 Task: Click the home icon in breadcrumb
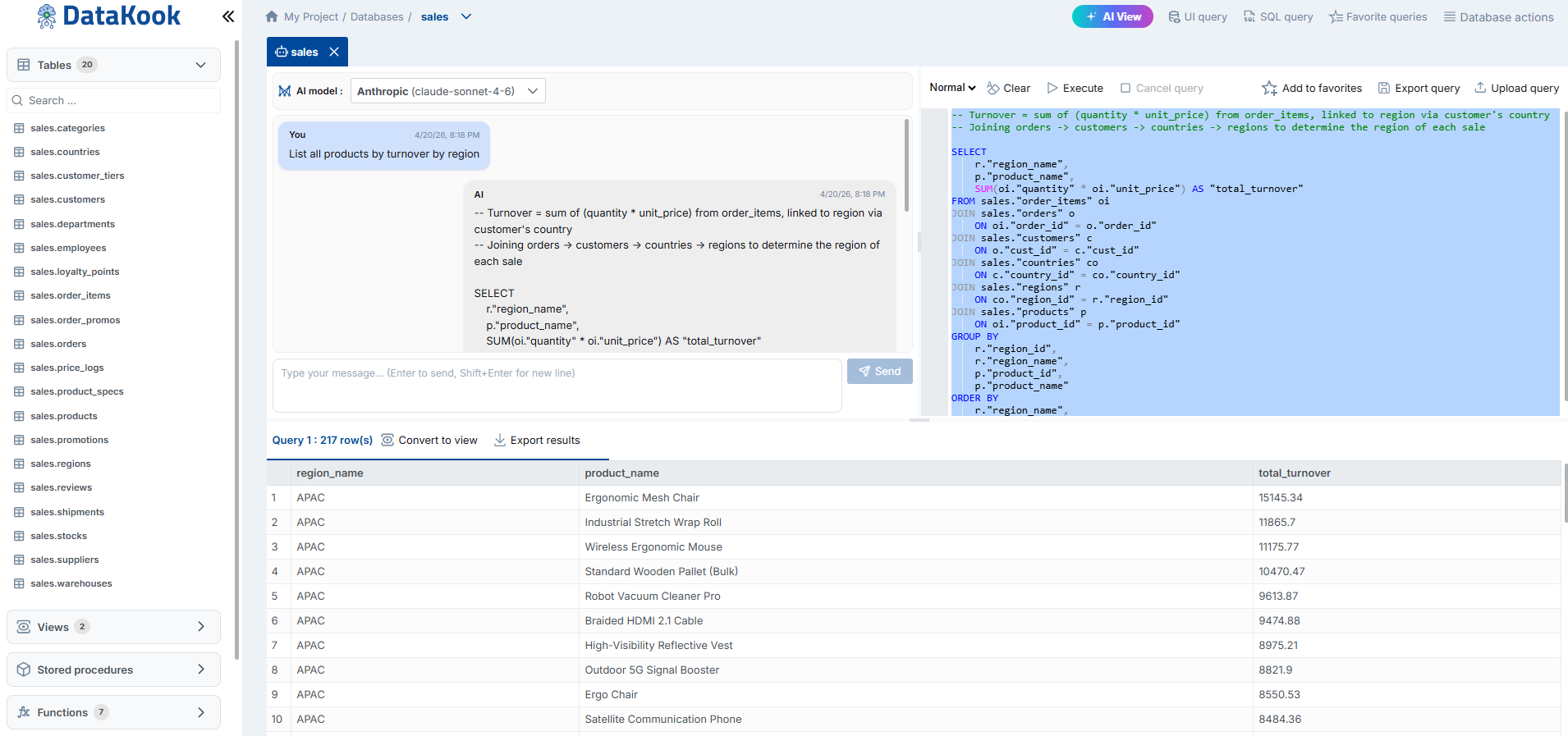click(x=272, y=16)
